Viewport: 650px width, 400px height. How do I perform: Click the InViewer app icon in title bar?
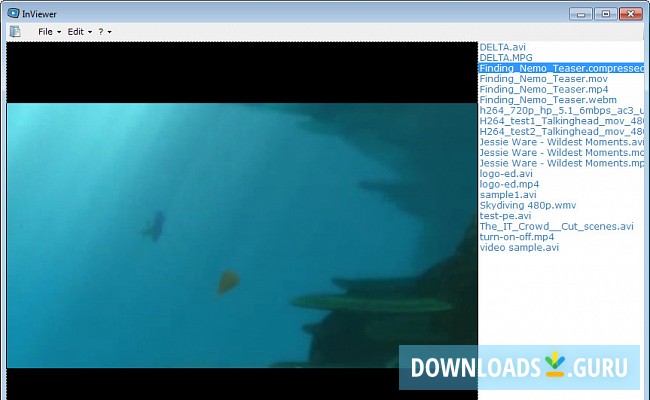click(x=13, y=13)
